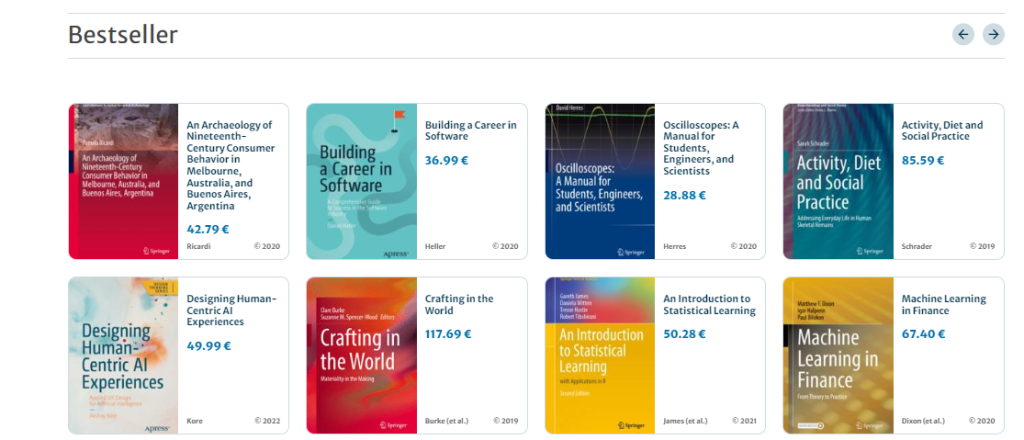Select the 67.40 € price
The height and width of the screenshot is (440, 1024).
coord(923,334)
